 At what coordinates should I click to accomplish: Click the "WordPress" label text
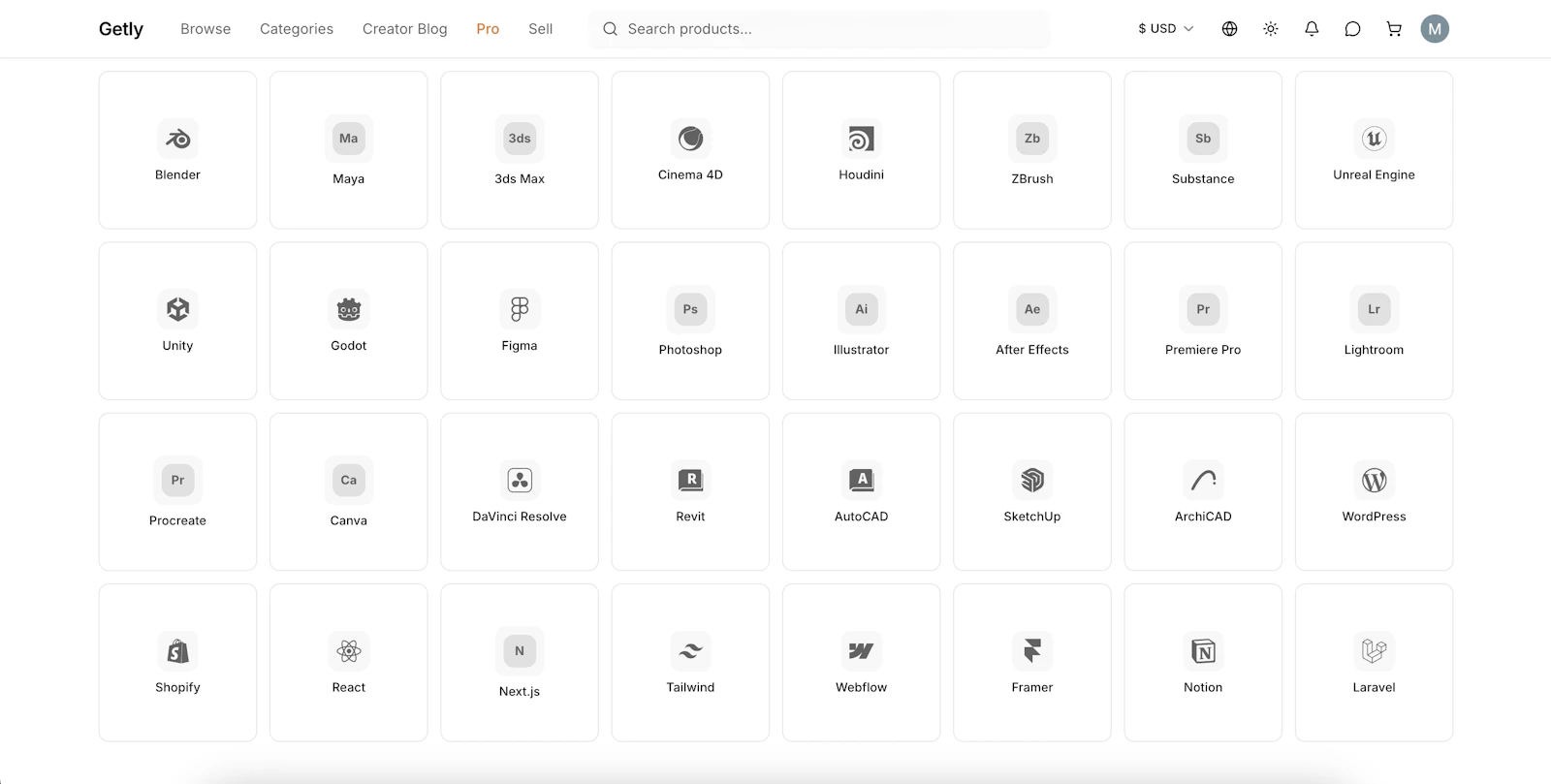pos(1374,517)
